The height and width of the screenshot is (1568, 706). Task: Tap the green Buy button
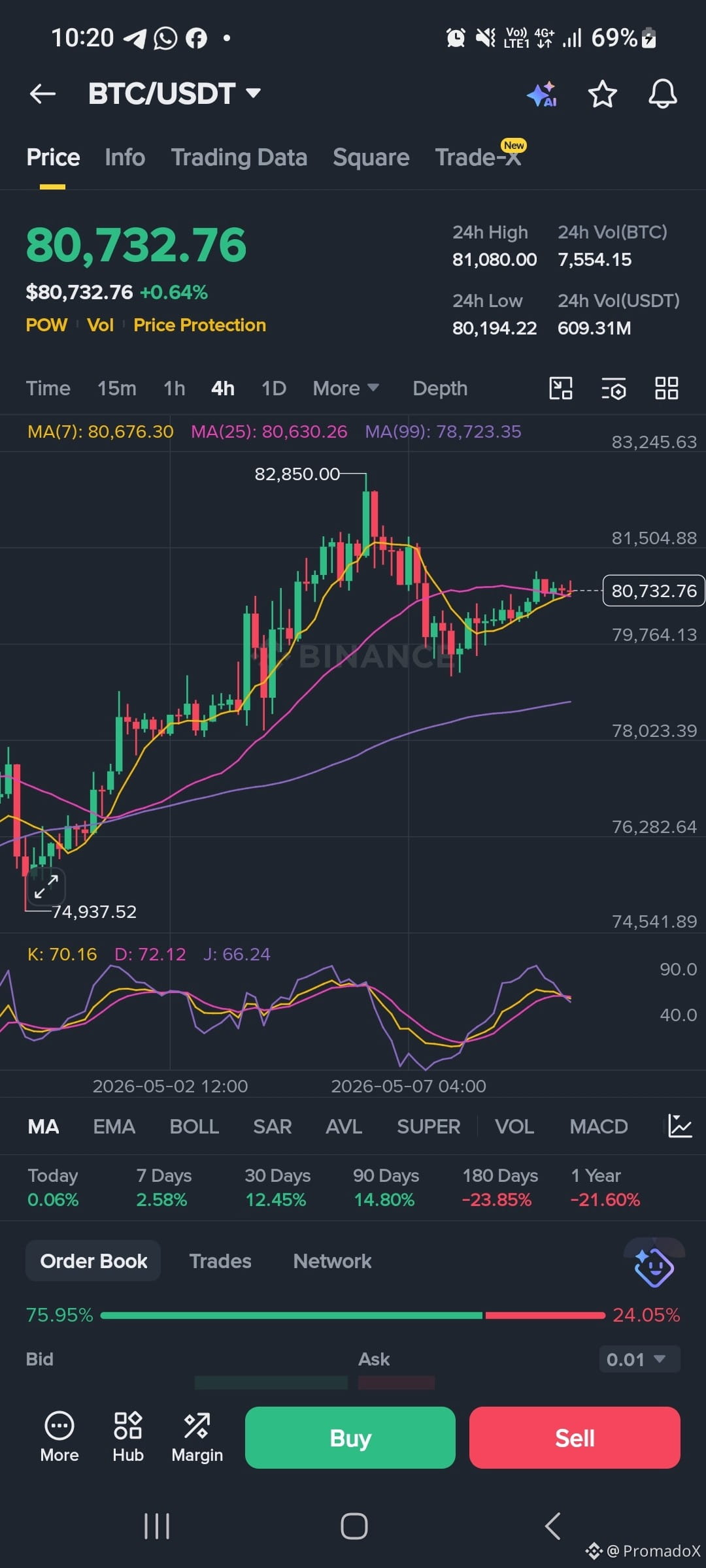350,1437
